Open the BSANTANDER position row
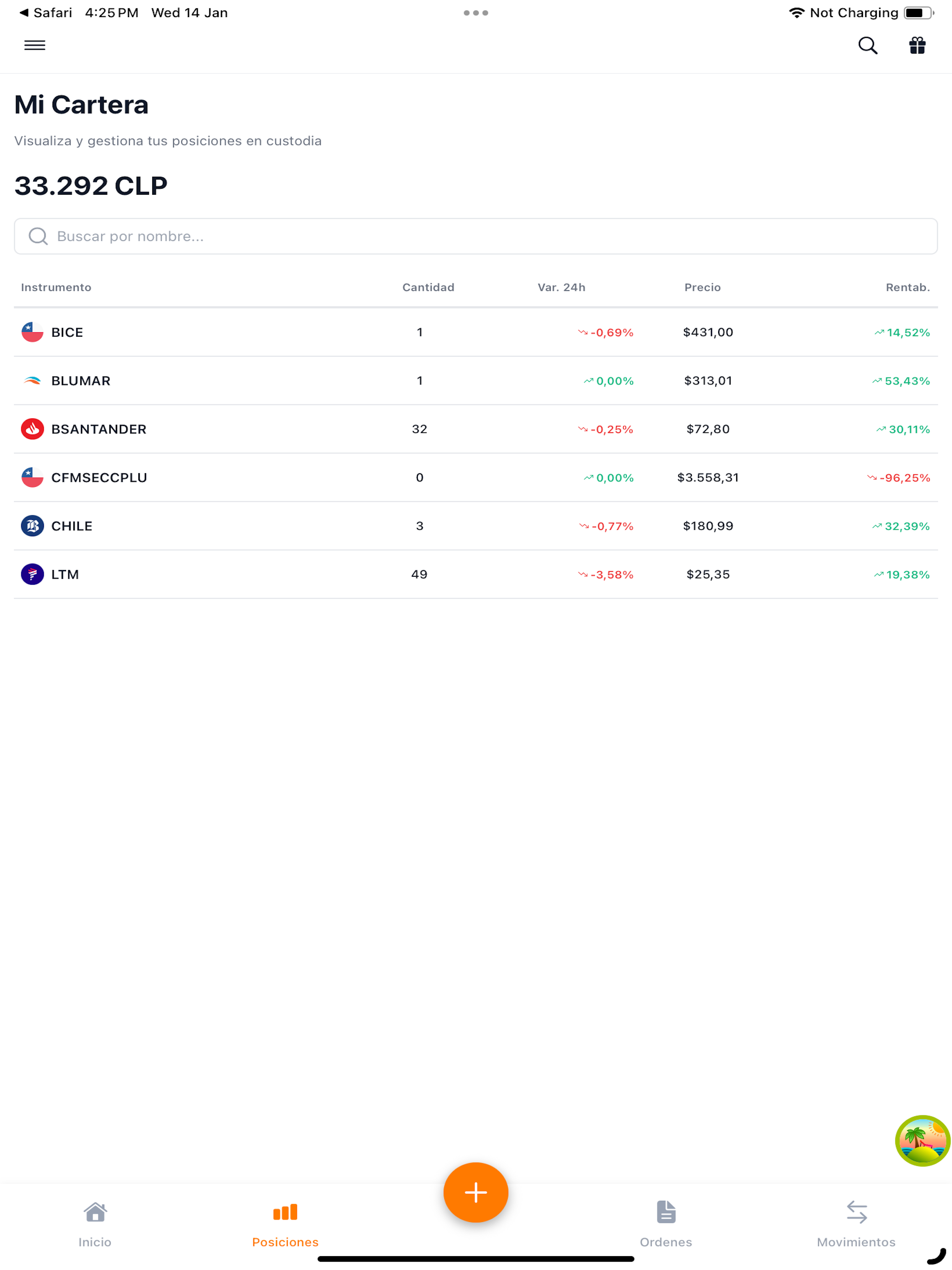The image size is (952, 1270). pyautogui.click(x=476, y=429)
